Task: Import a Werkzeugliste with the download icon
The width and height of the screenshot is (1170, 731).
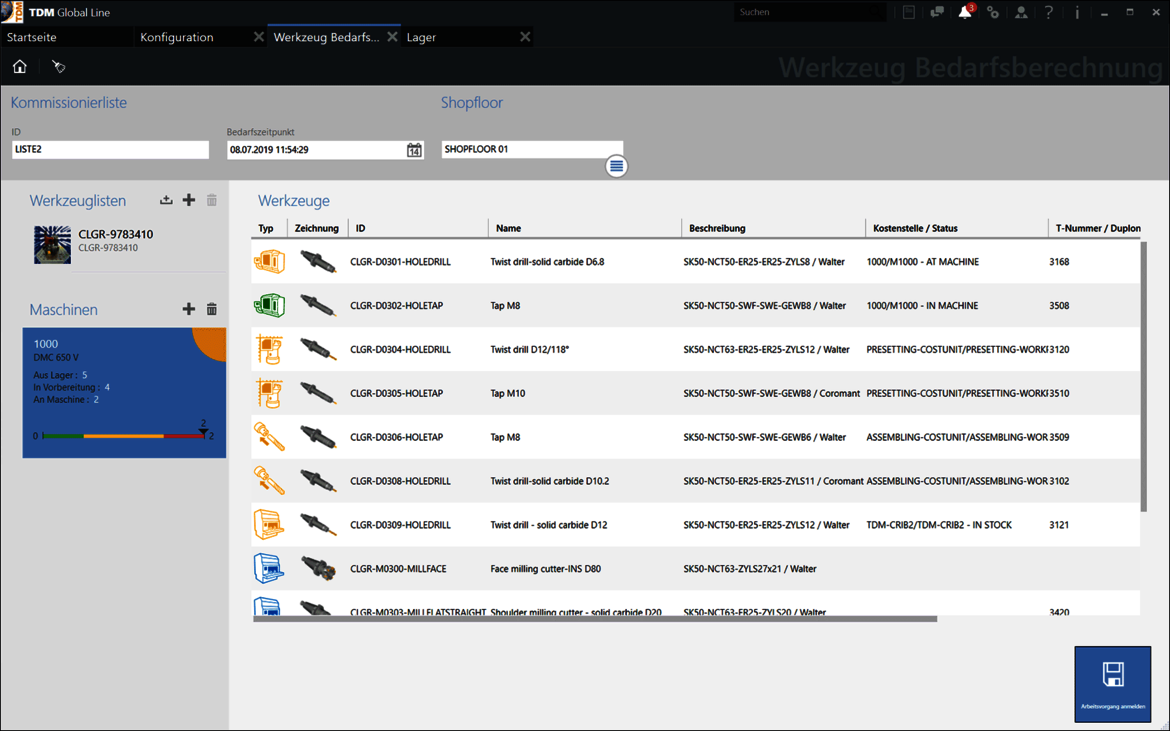Action: click(166, 200)
